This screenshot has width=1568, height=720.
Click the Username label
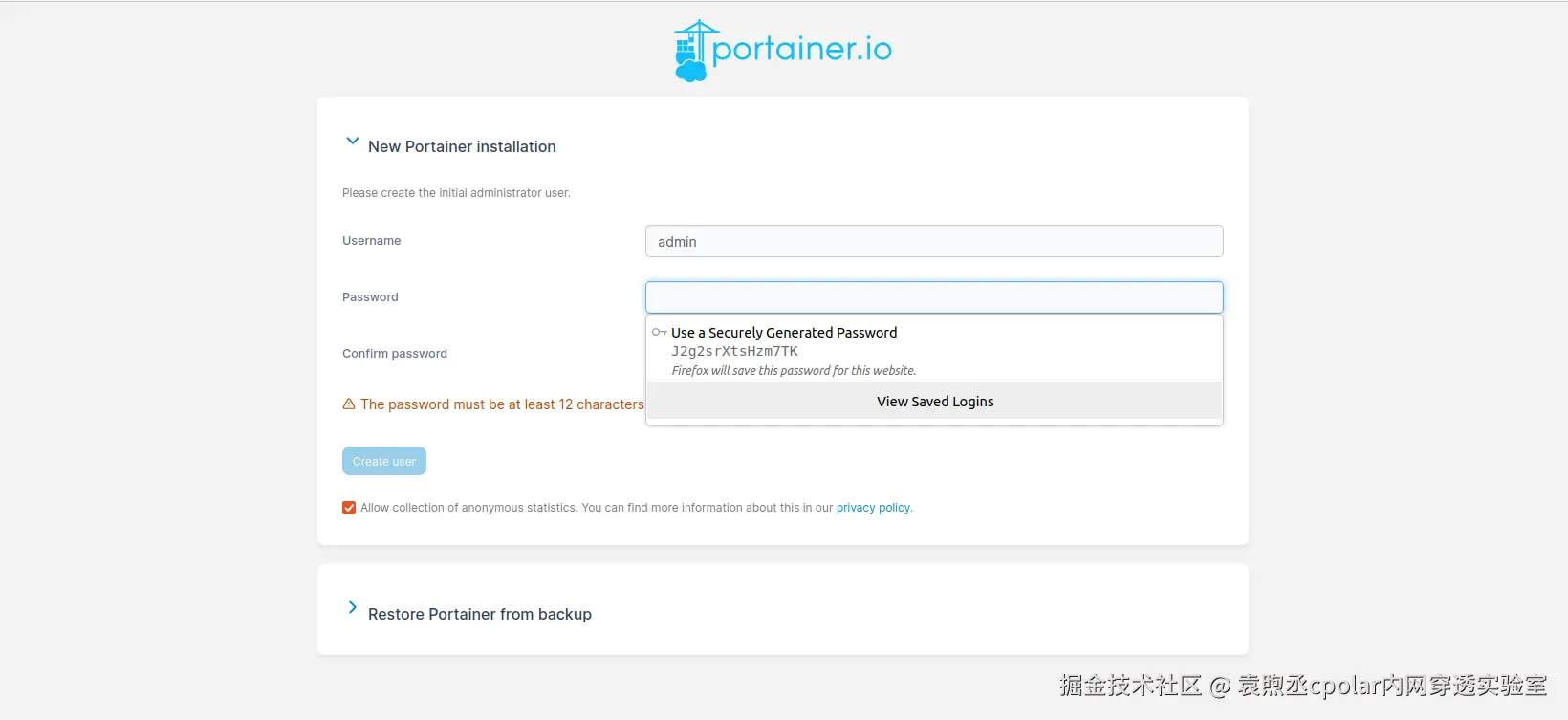coord(372,241)
